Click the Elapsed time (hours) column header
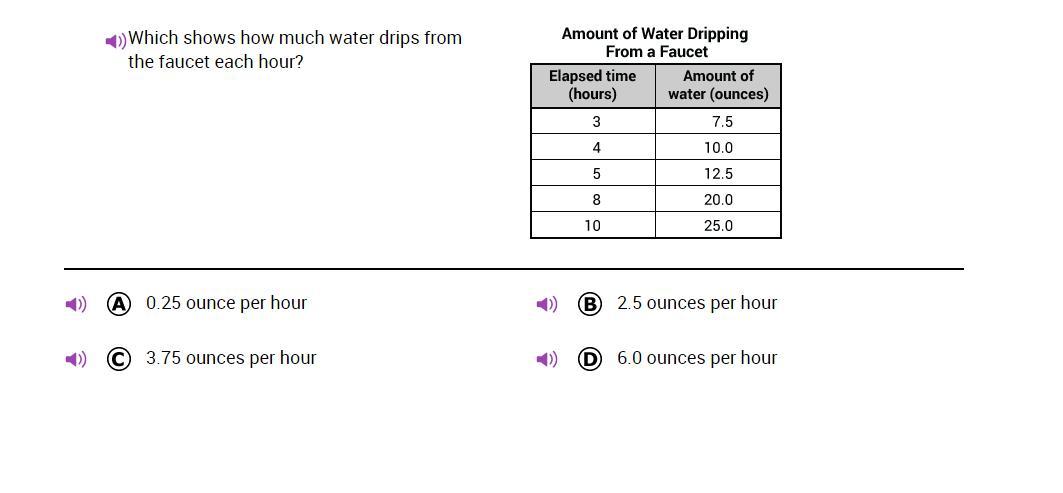 pos(593,85)
